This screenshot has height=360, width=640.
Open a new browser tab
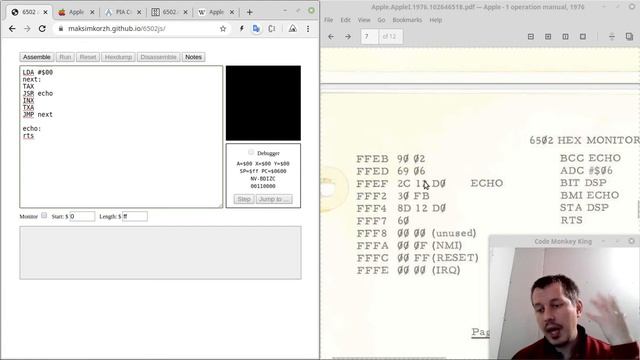coord(249,12)
